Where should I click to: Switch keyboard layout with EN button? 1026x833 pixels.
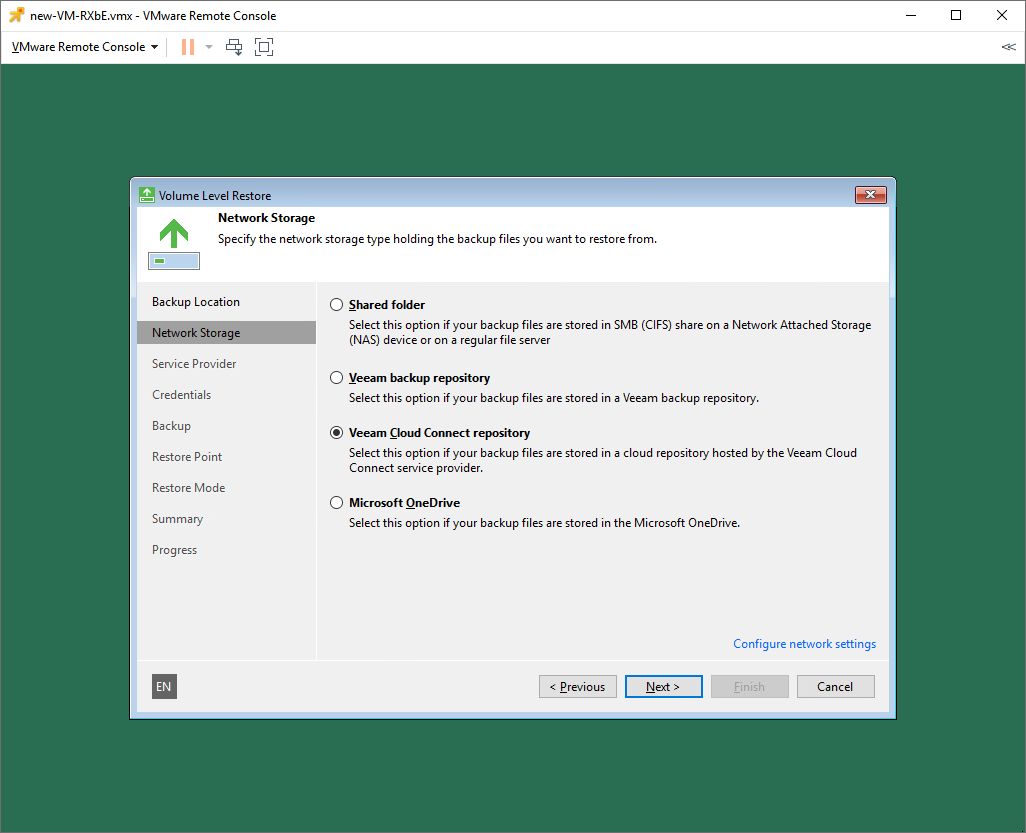pos(164,686)
